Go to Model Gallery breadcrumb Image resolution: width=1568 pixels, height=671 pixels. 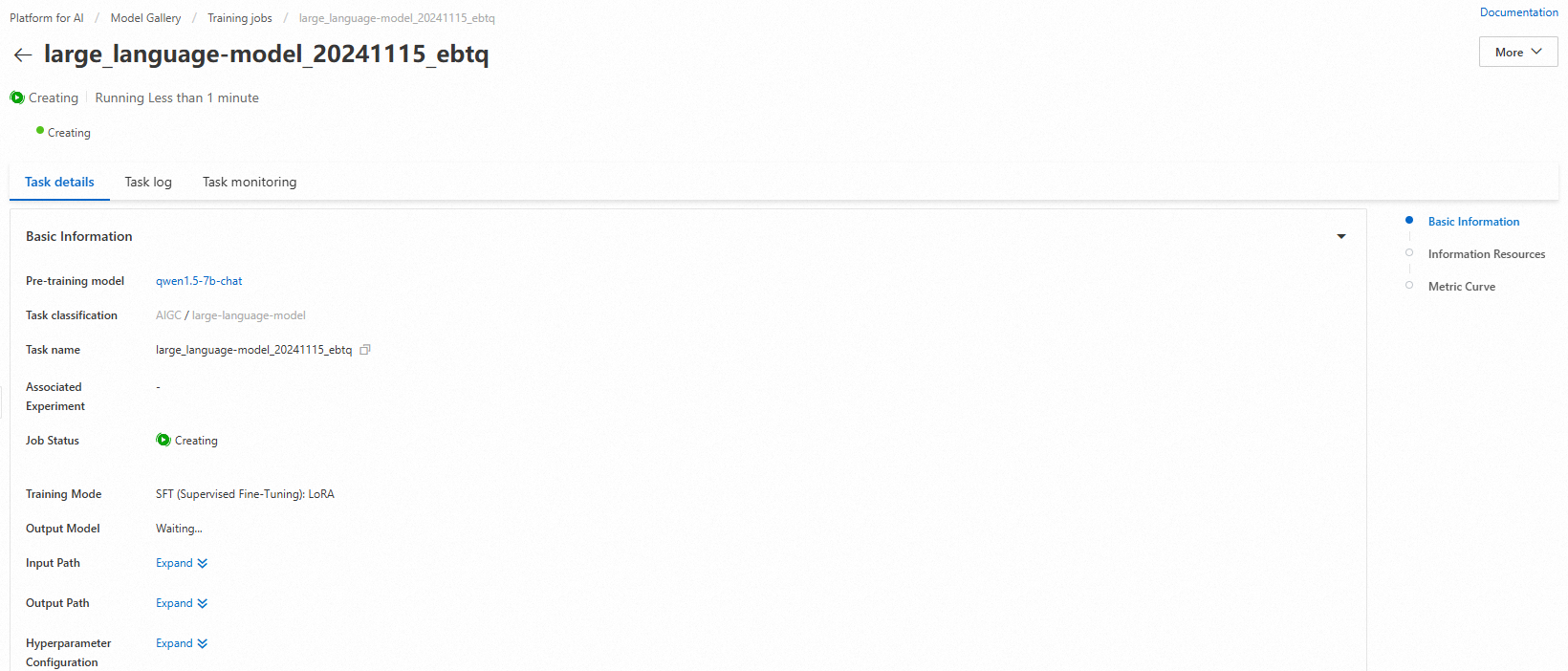click(145, 18)
